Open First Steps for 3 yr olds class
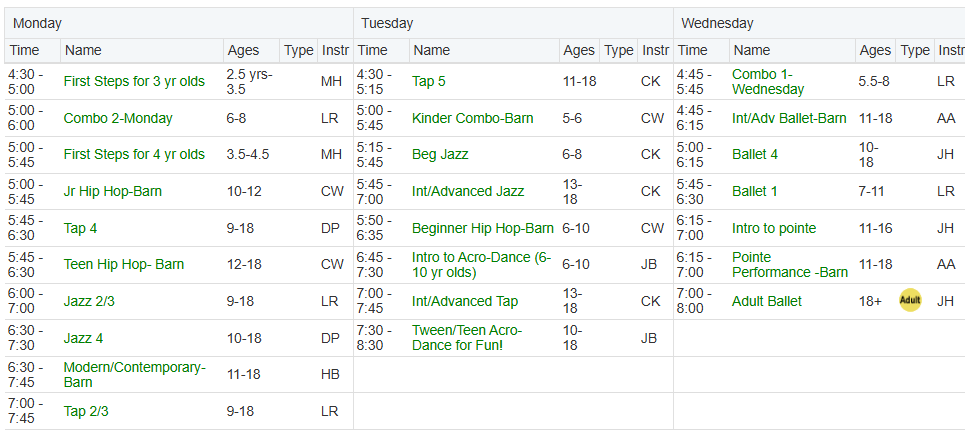The width and height of the screenshot is (965, 440). click(x=134, y=81)
